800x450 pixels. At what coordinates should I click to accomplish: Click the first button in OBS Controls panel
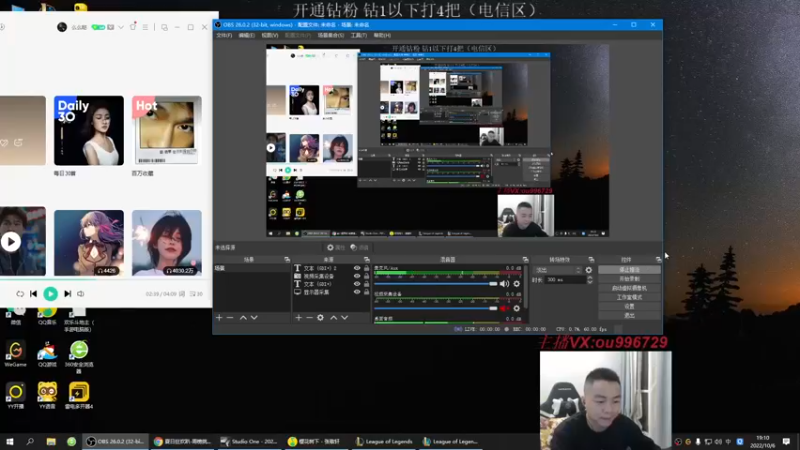[x=629, y=269]
